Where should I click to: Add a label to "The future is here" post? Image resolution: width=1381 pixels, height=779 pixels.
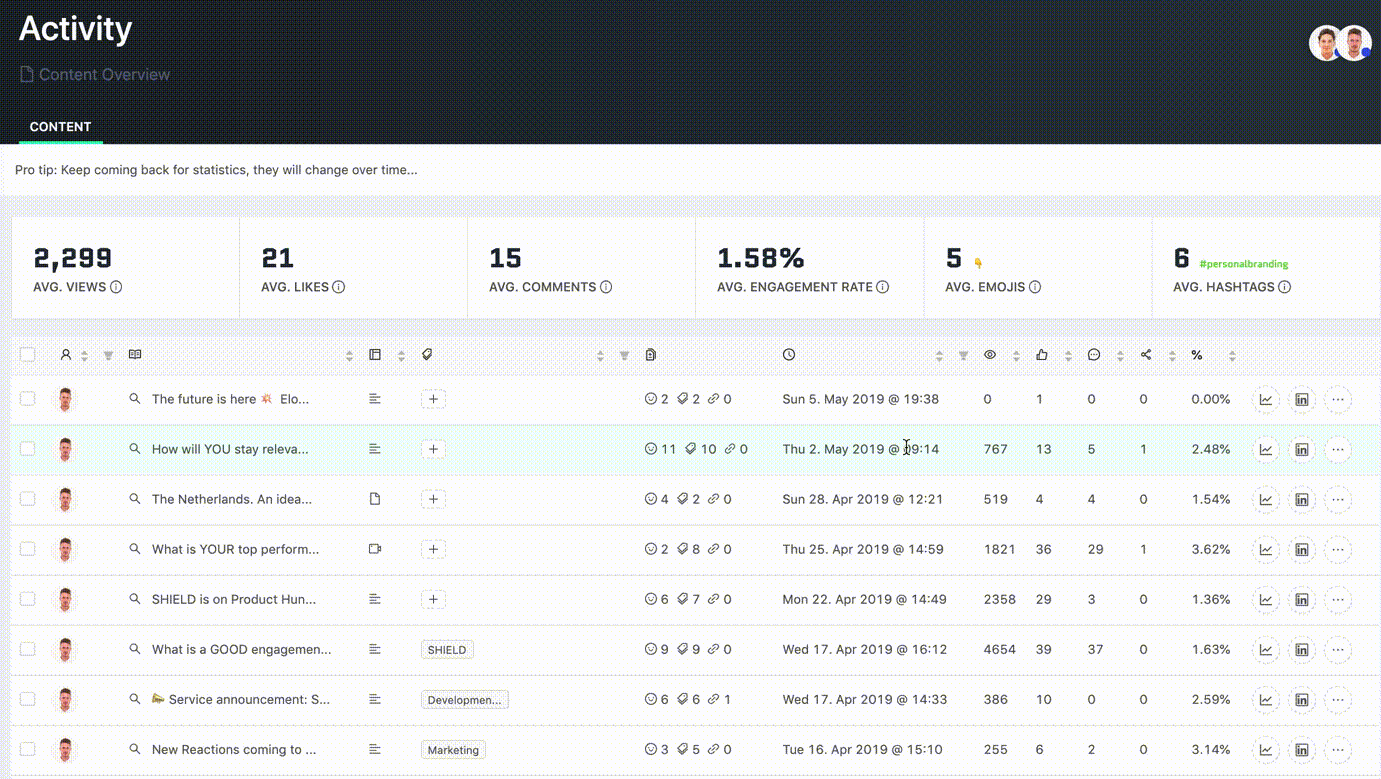(433, 399)
